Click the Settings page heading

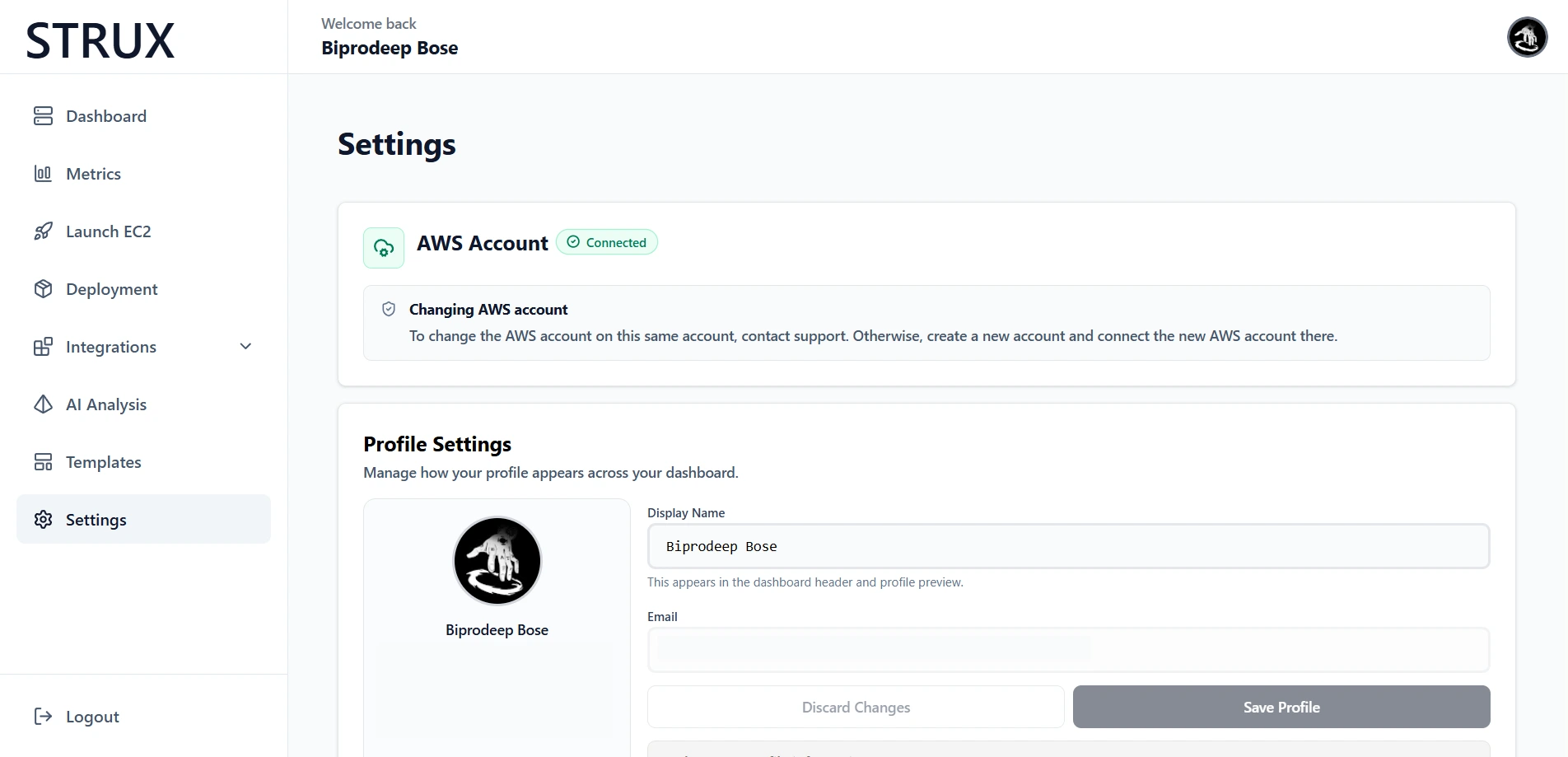pos(397,144)
